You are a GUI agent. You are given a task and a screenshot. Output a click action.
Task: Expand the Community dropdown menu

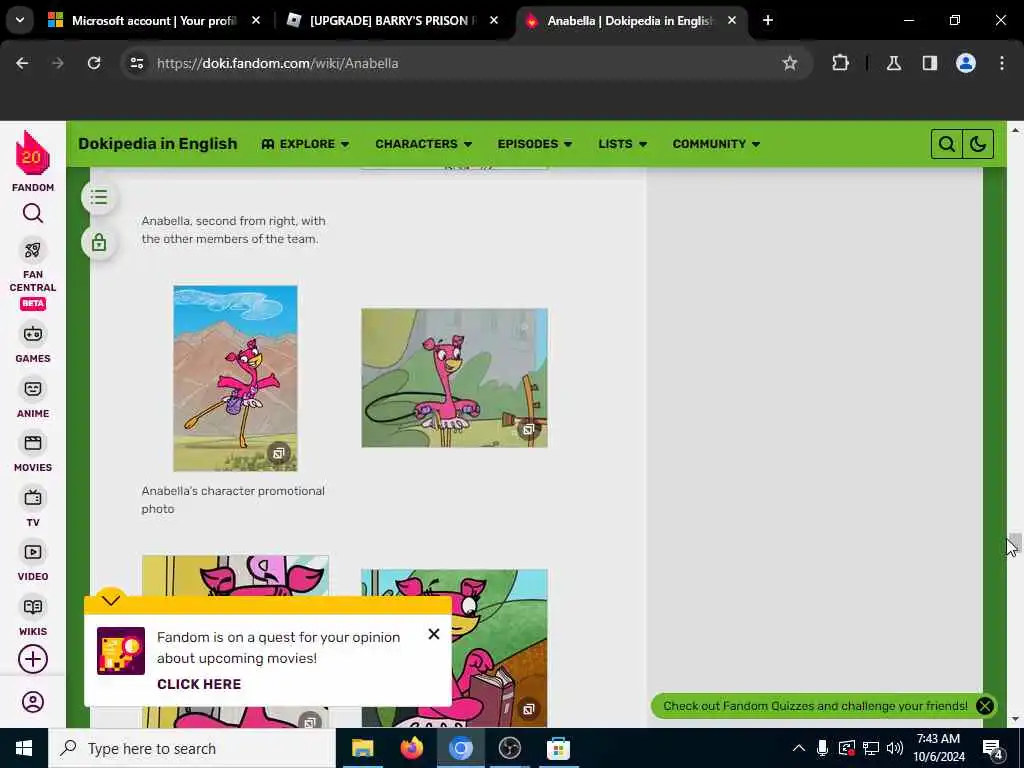click(716, 144)
